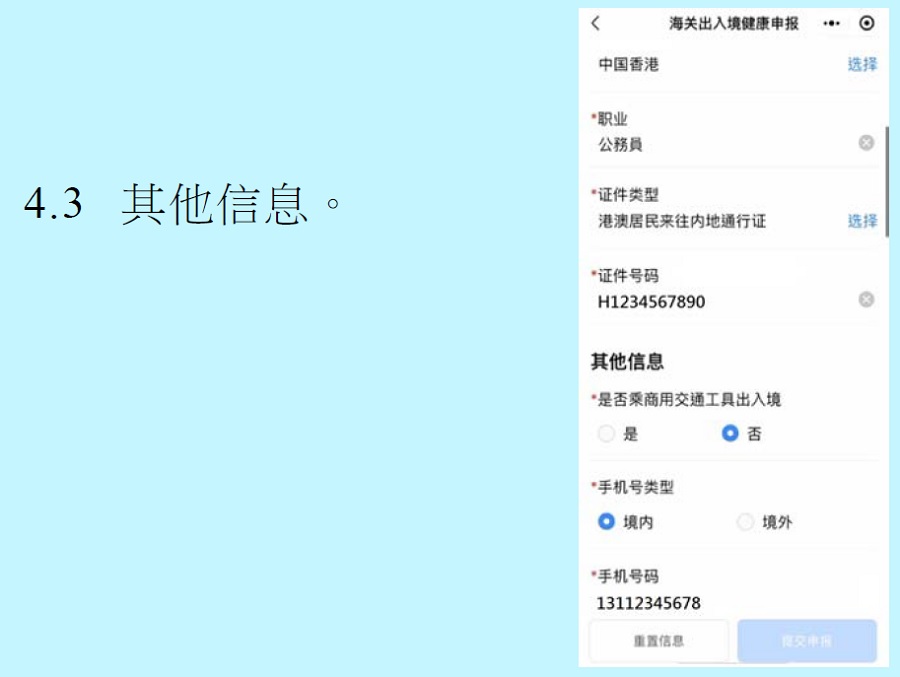Click the 职业 field containing 公務員
Viewport: 900px width, 677px height.
720,144
